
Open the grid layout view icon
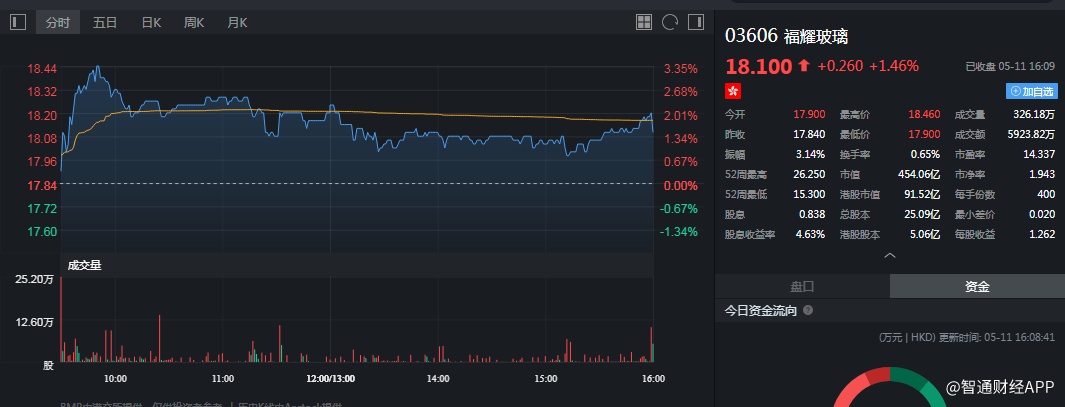(644, 21)
